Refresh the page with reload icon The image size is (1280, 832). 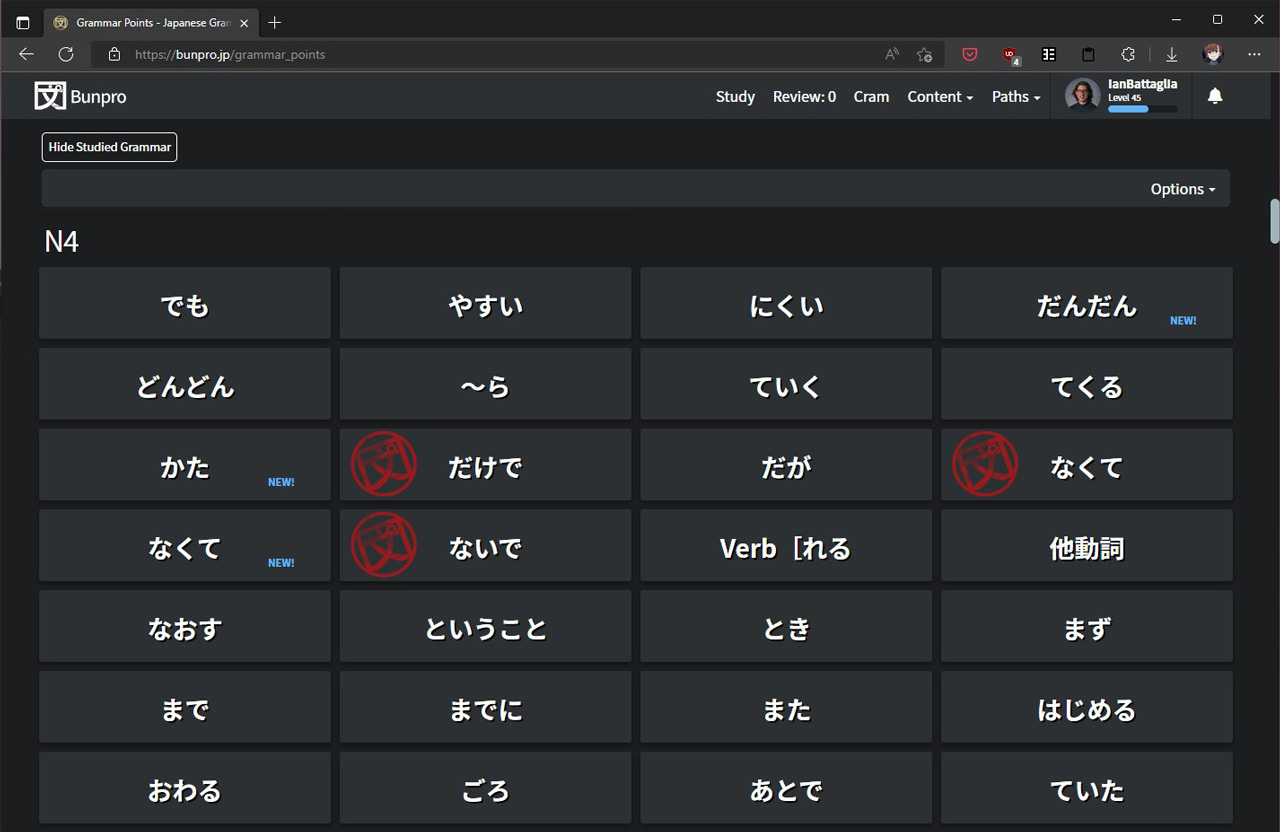[x=66, y=54]
